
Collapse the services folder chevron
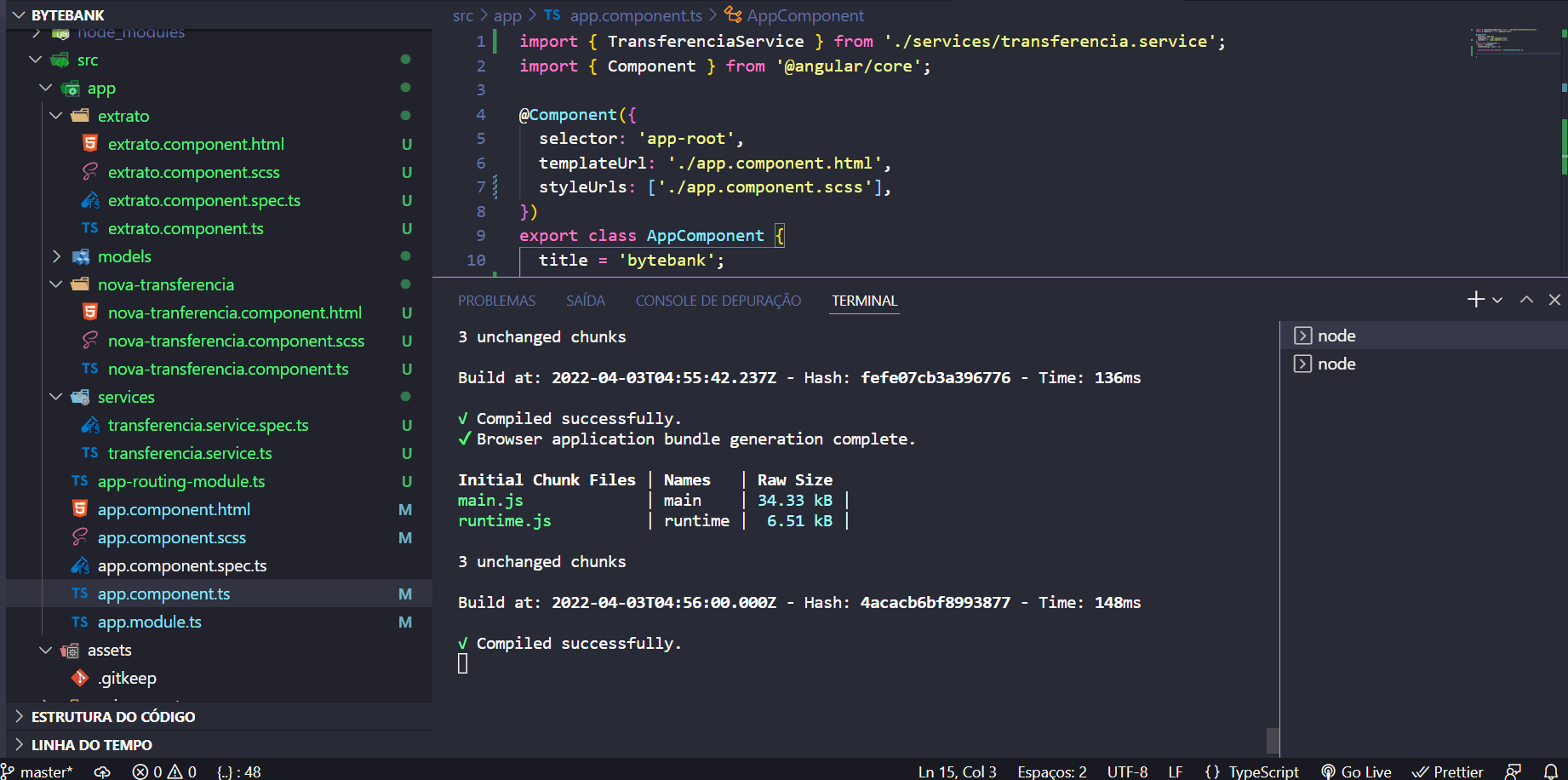56,397
